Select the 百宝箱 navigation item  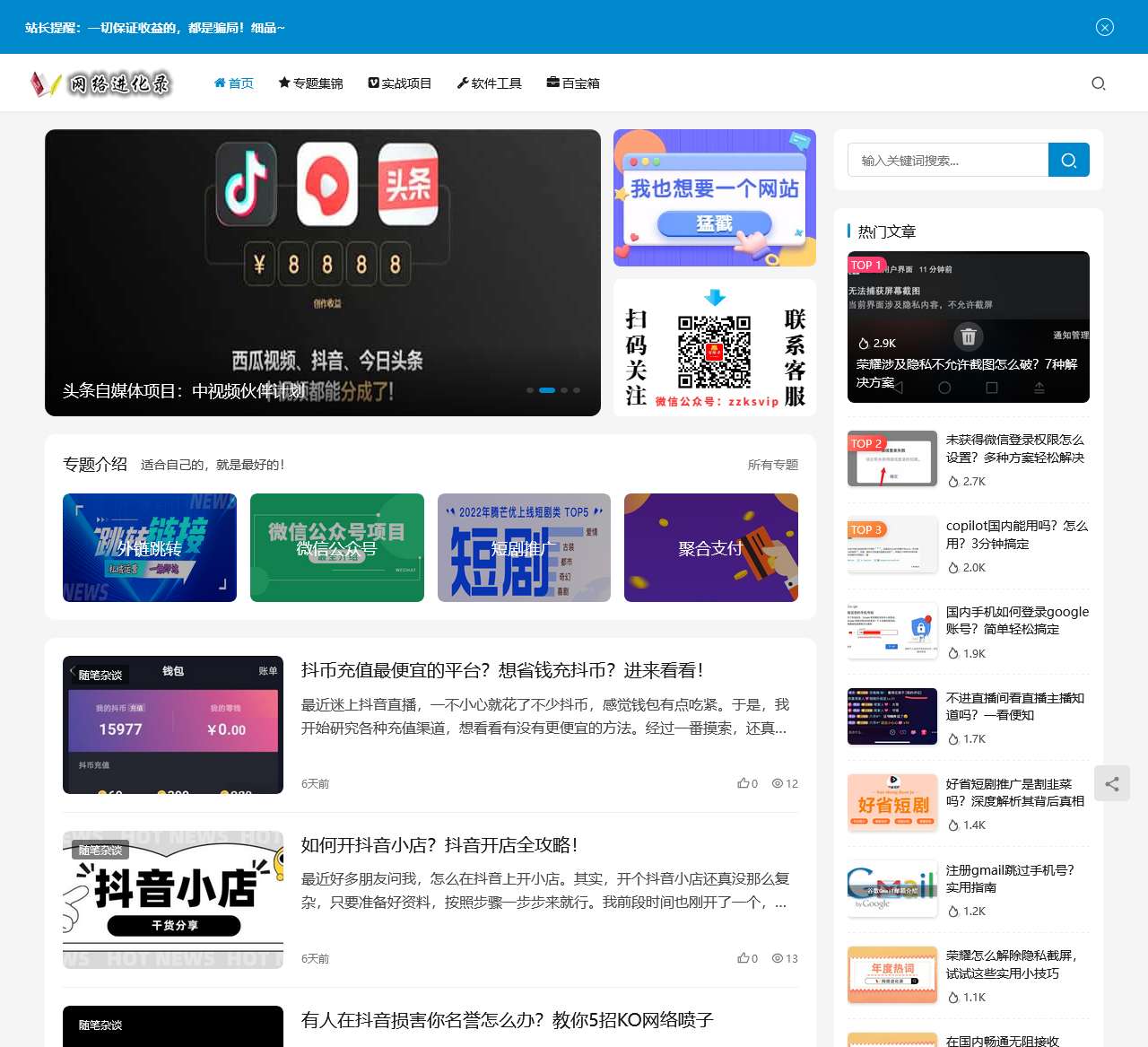tap(573, 83)
